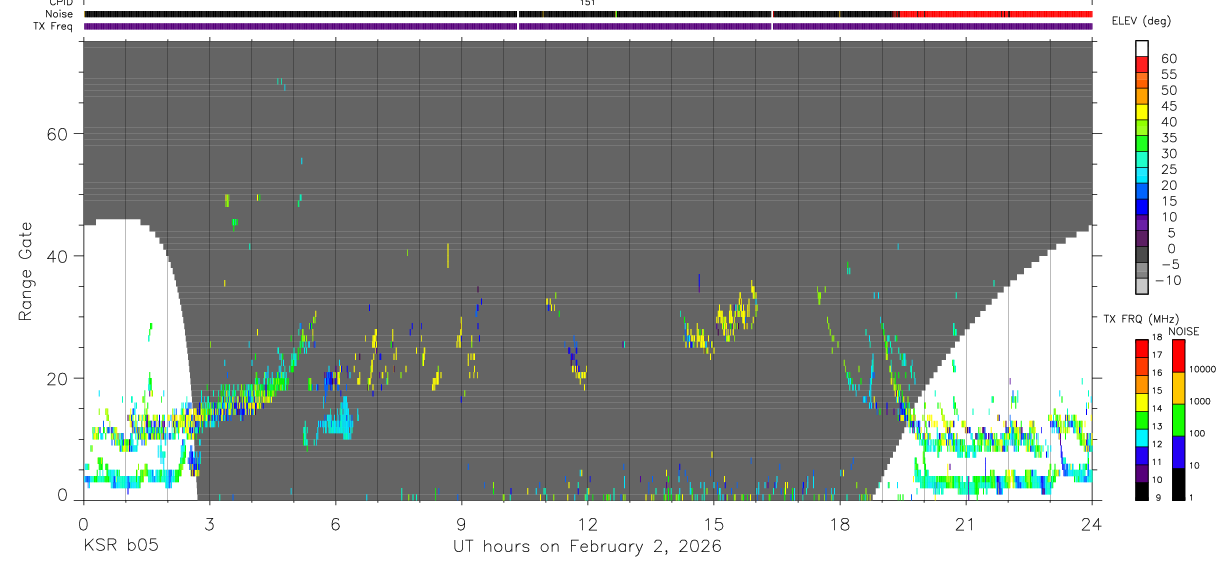Viewport: 1228px width, 567px height.
Task: Click the "Noise" row label at top left
Action: pyautogui.click(x=61, y=14)
